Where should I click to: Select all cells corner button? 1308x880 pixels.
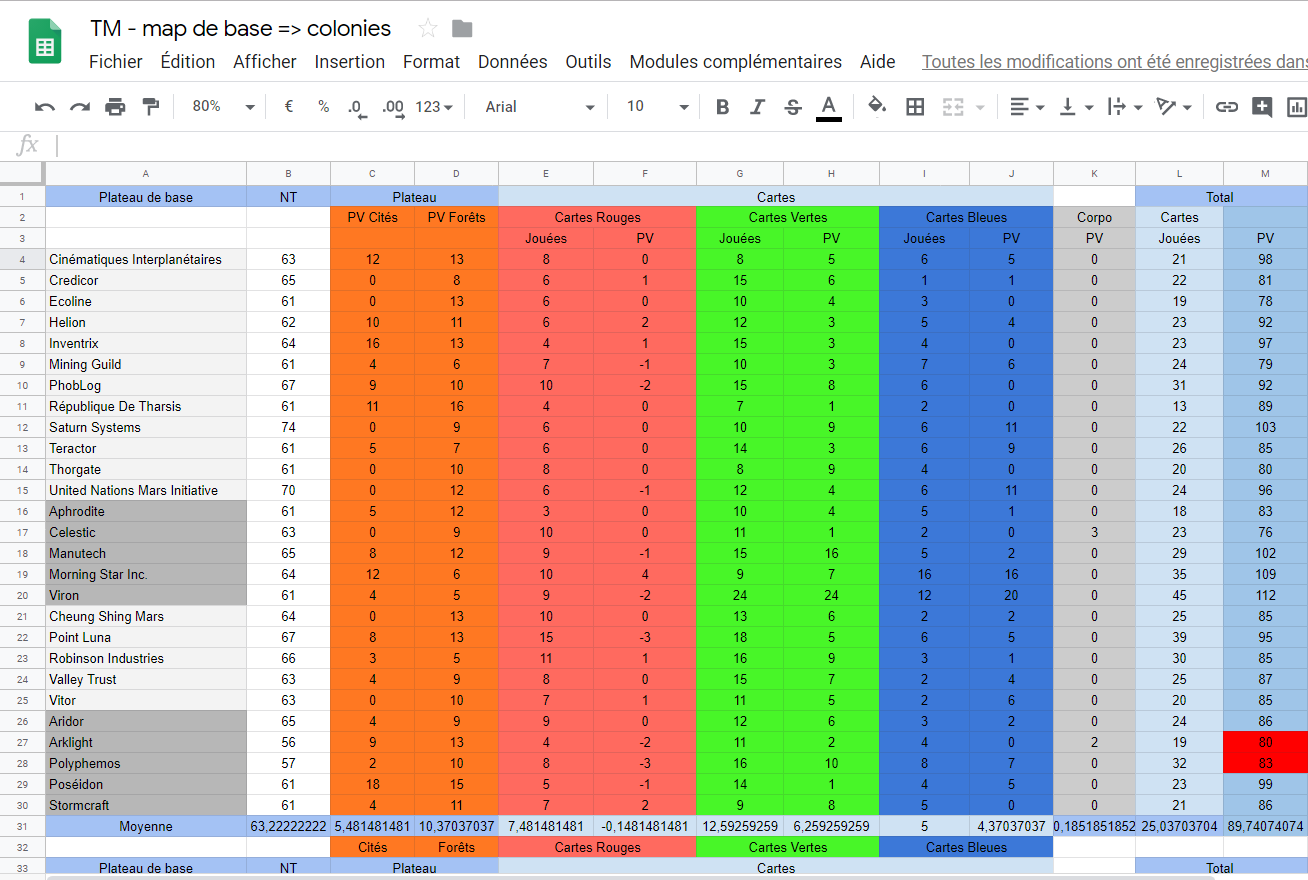pos(22,174)
